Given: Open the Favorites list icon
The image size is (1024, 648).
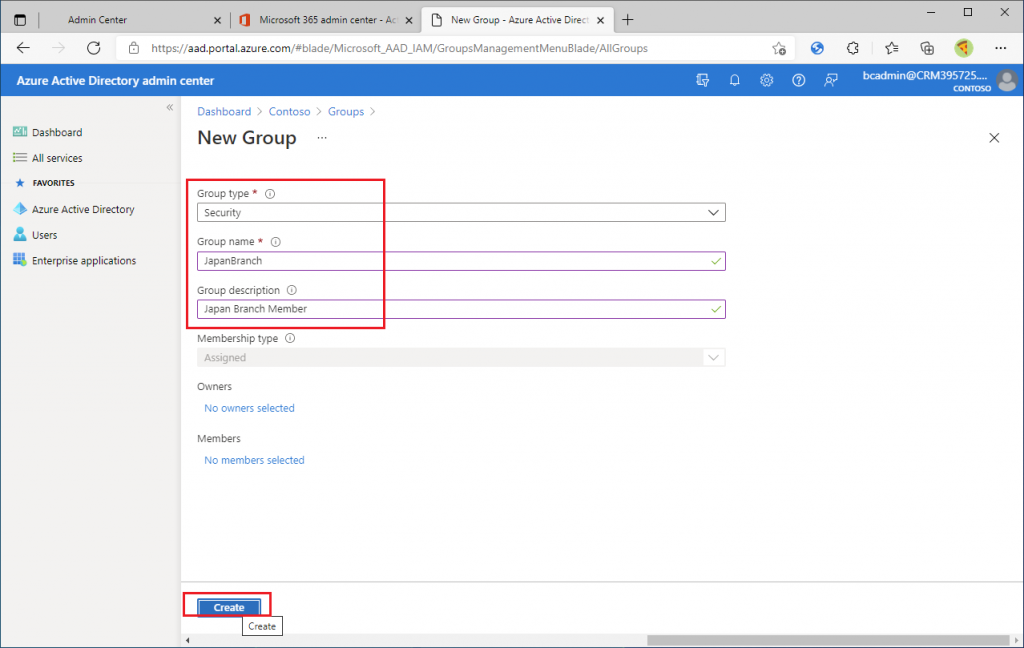Looking at the screenshot, I should pos(891,48).
